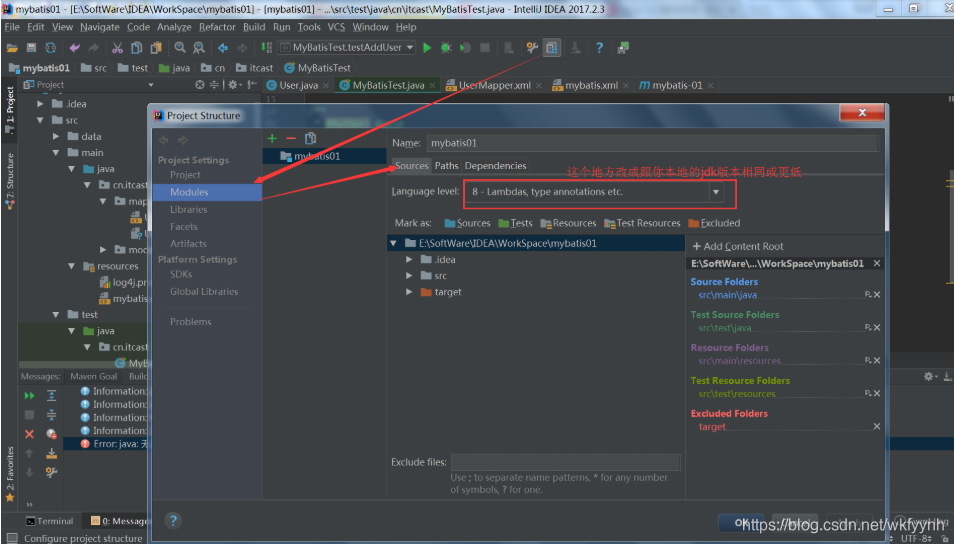Select Project under Project Settings

(x=186, y=175)
